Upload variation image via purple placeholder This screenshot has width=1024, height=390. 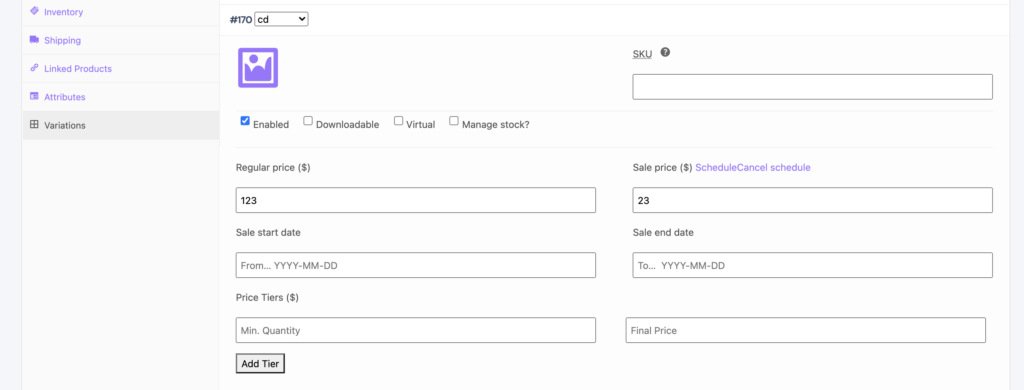pos(258,68)
